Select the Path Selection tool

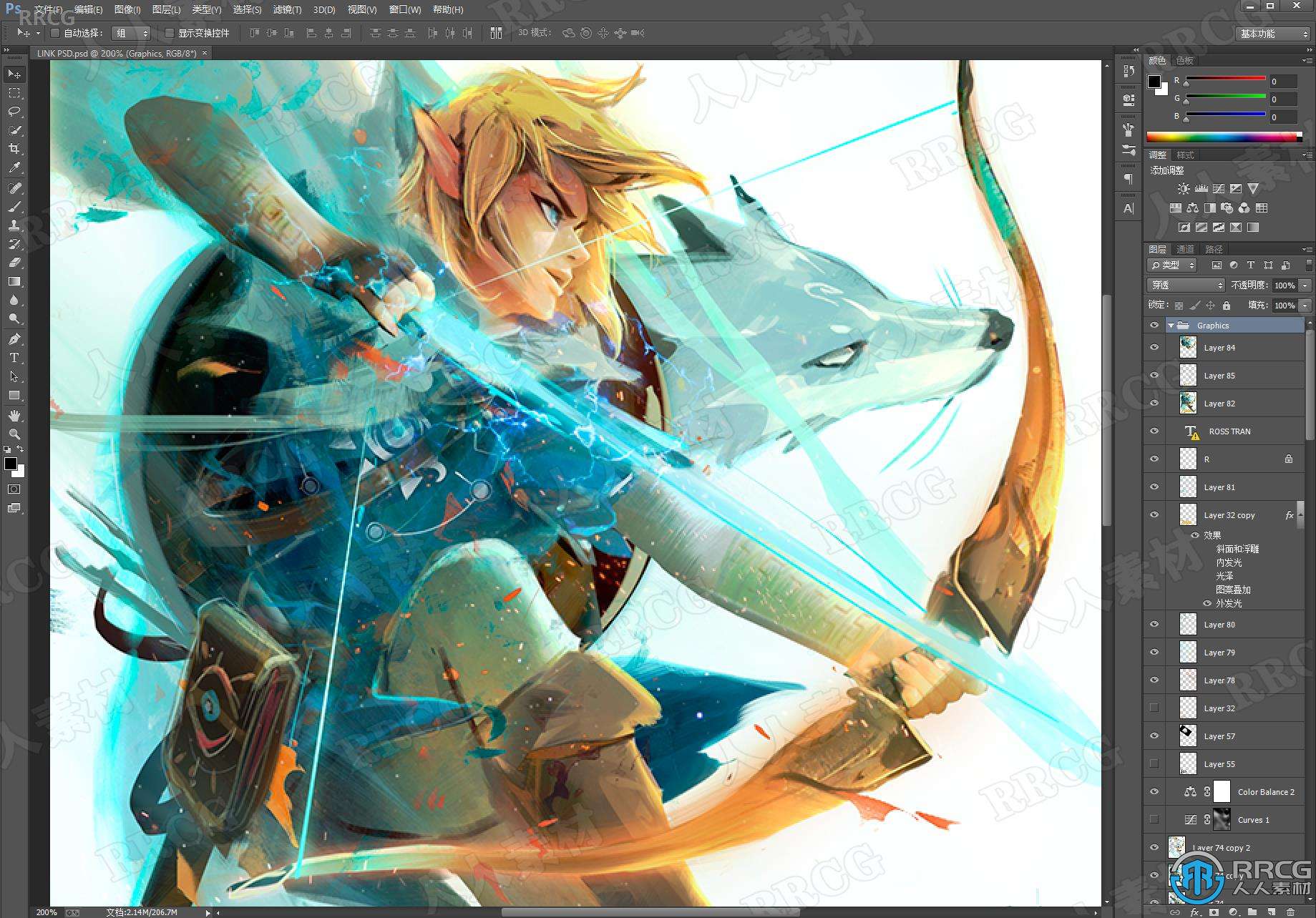tap(14, 376)
